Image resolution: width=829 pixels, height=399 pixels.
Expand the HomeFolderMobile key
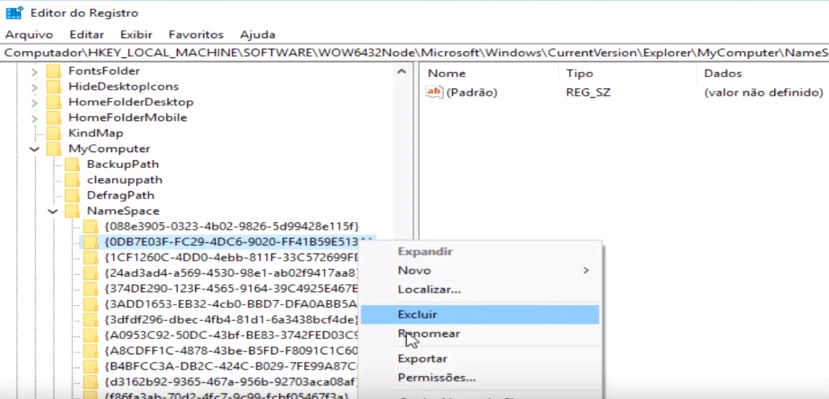click(34, 118)
